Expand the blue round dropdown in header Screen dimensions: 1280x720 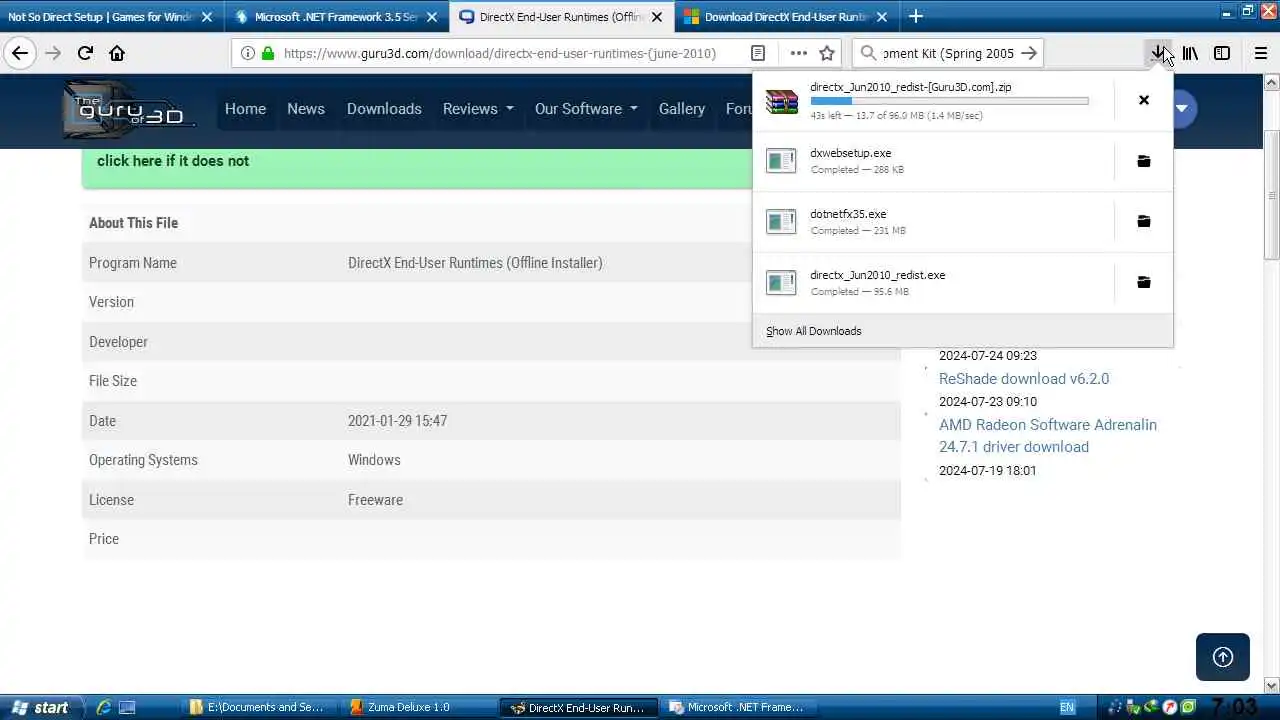pyautogui.click(x=1182, y=109)
